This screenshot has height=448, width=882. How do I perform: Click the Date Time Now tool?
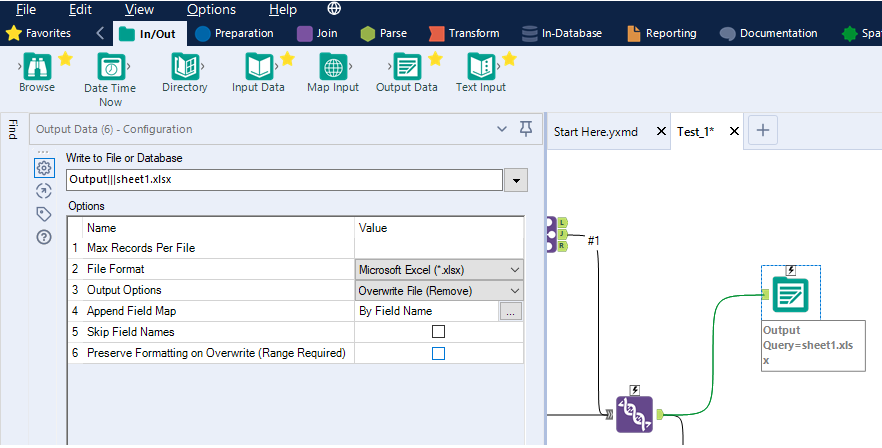pyautogui.click(x=110, y=67)
